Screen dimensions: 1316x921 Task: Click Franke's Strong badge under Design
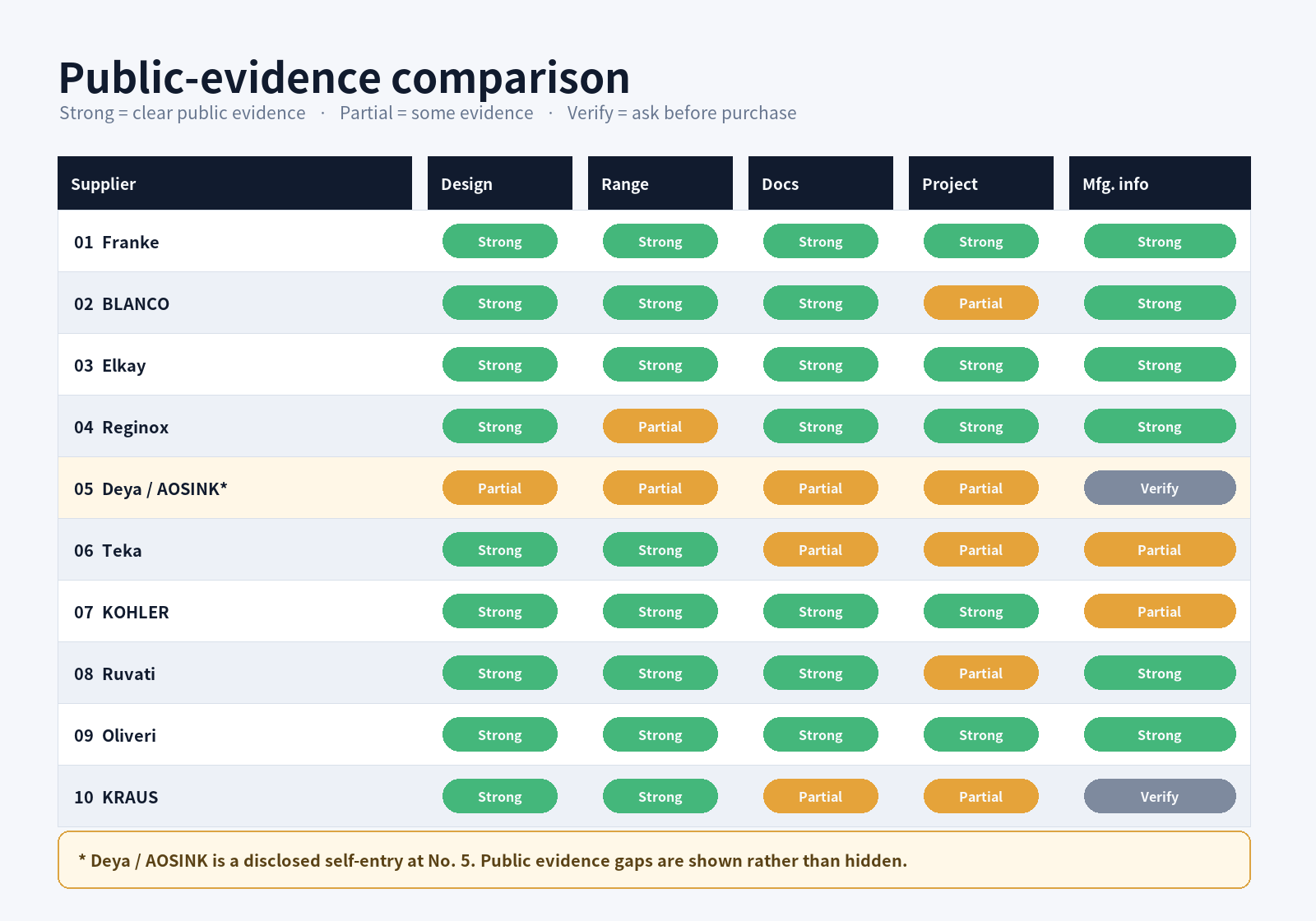pyautogui.click(x=500, y=241)
